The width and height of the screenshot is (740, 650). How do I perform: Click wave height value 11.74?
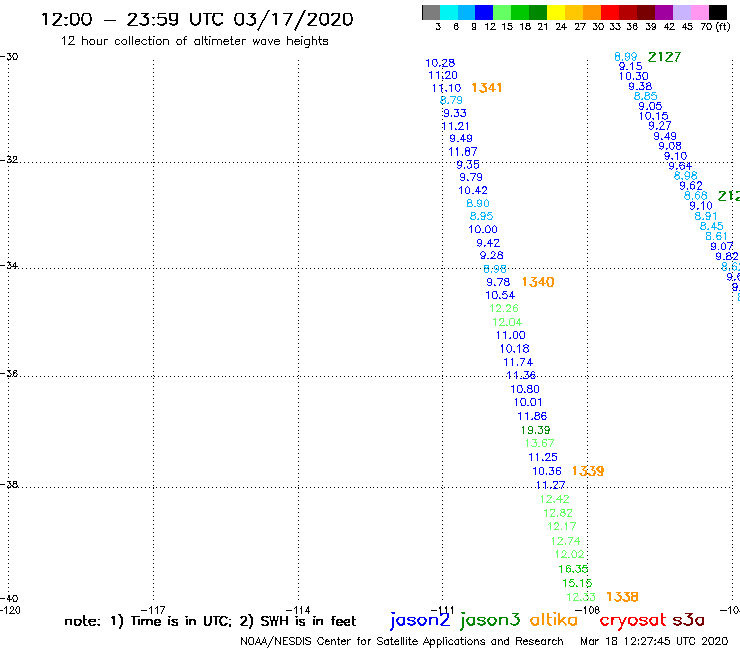pyautogui.click(x=518, y=362)
